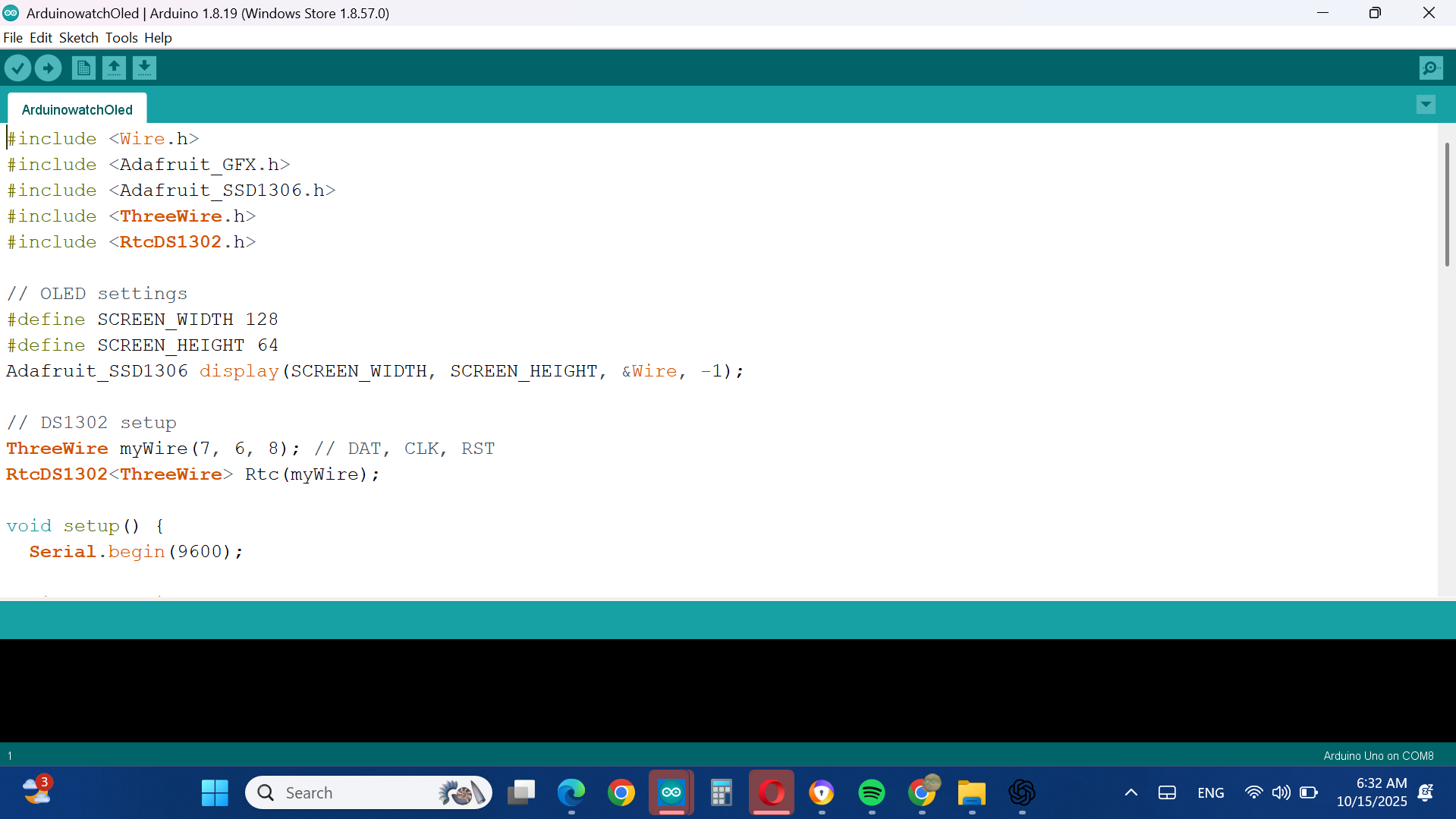Open the Edit menu
This screenshot has width=1456, height=819.
coord(41,38)
